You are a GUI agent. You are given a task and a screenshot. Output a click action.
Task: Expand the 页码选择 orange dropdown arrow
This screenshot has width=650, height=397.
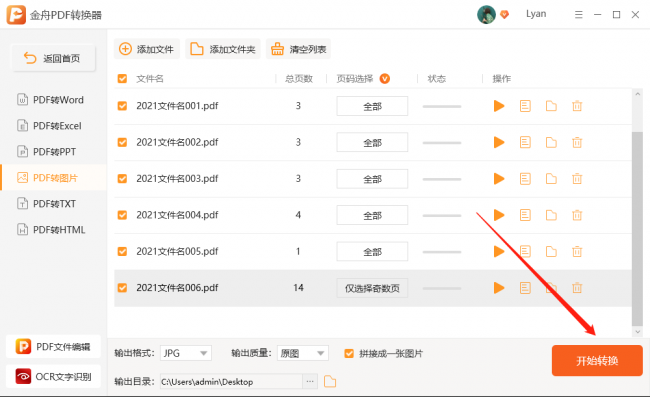[x=385, y=79]
